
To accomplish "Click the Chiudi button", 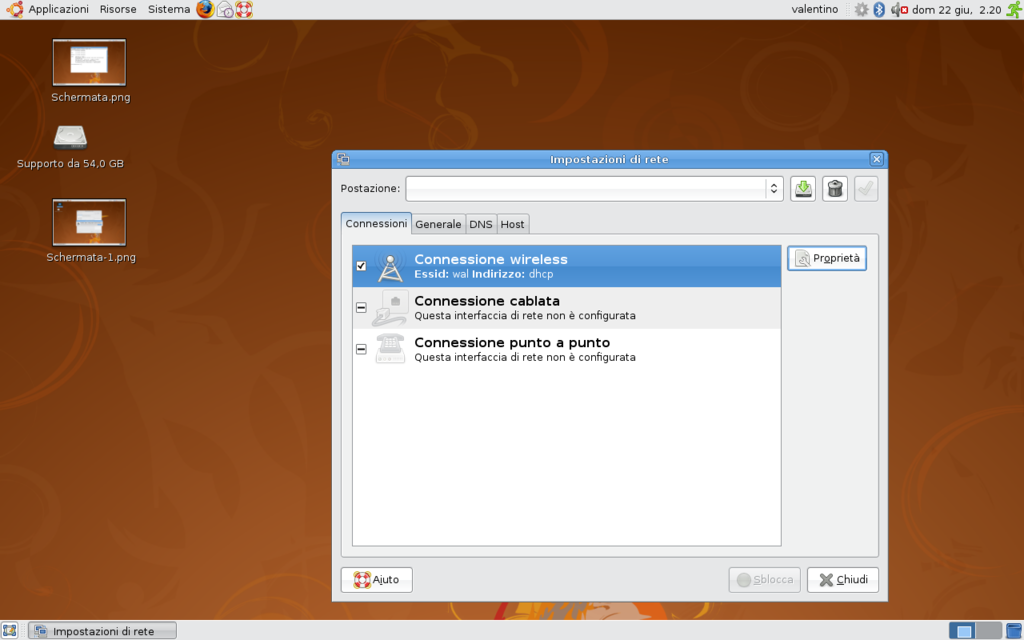I will pyautogui.click(x=843, y=580).
